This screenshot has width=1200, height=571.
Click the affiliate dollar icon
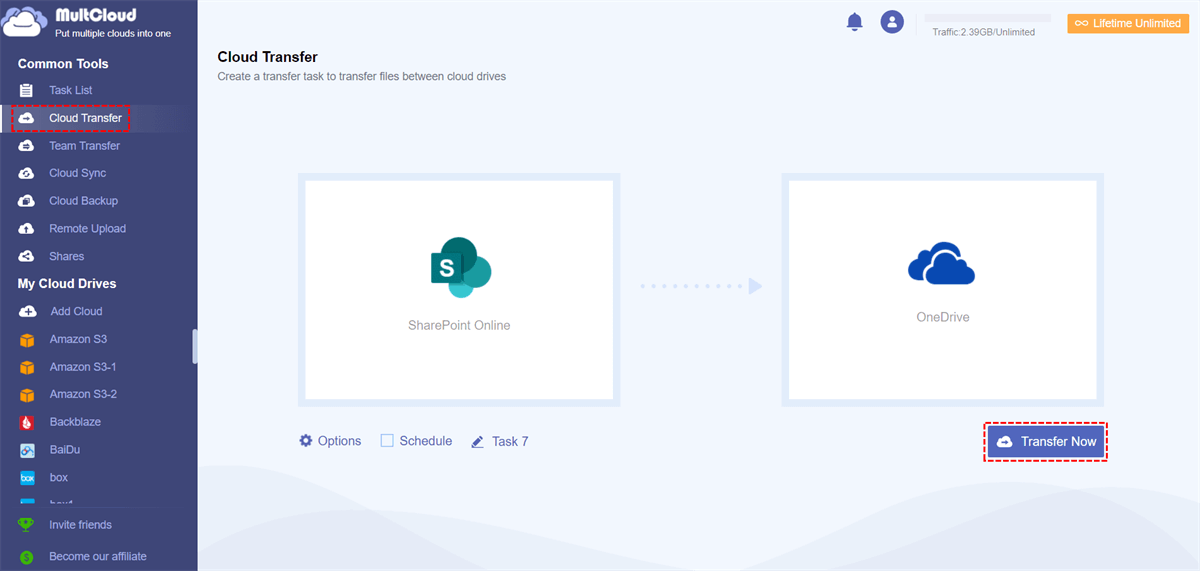pos(26,557)
